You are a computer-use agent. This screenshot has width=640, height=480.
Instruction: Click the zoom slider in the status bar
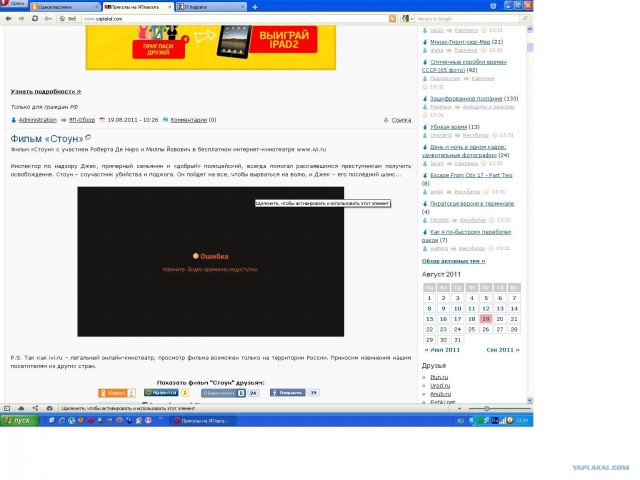pyautogui.click(x=500, y=408)
